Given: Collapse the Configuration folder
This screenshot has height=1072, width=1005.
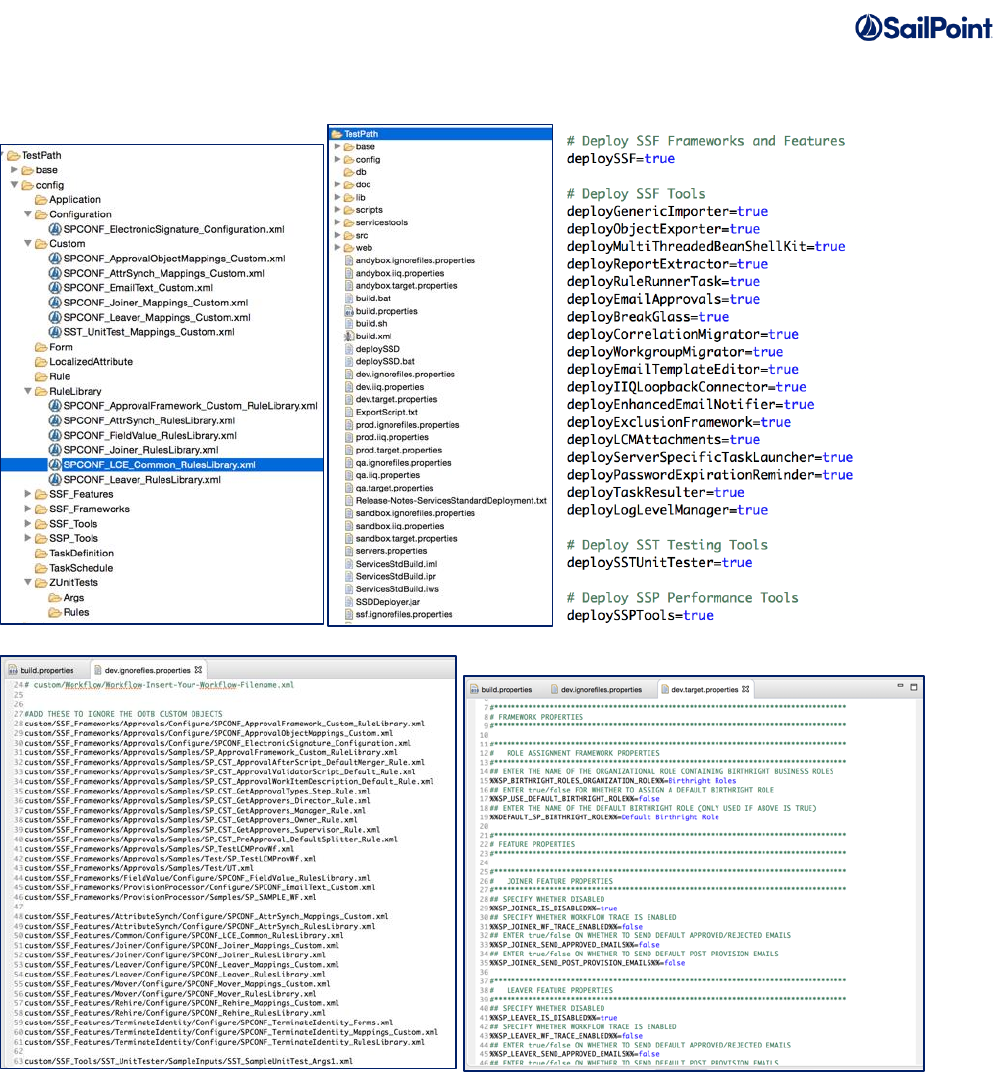Looking at the screenshot, I should pos(28,214).
